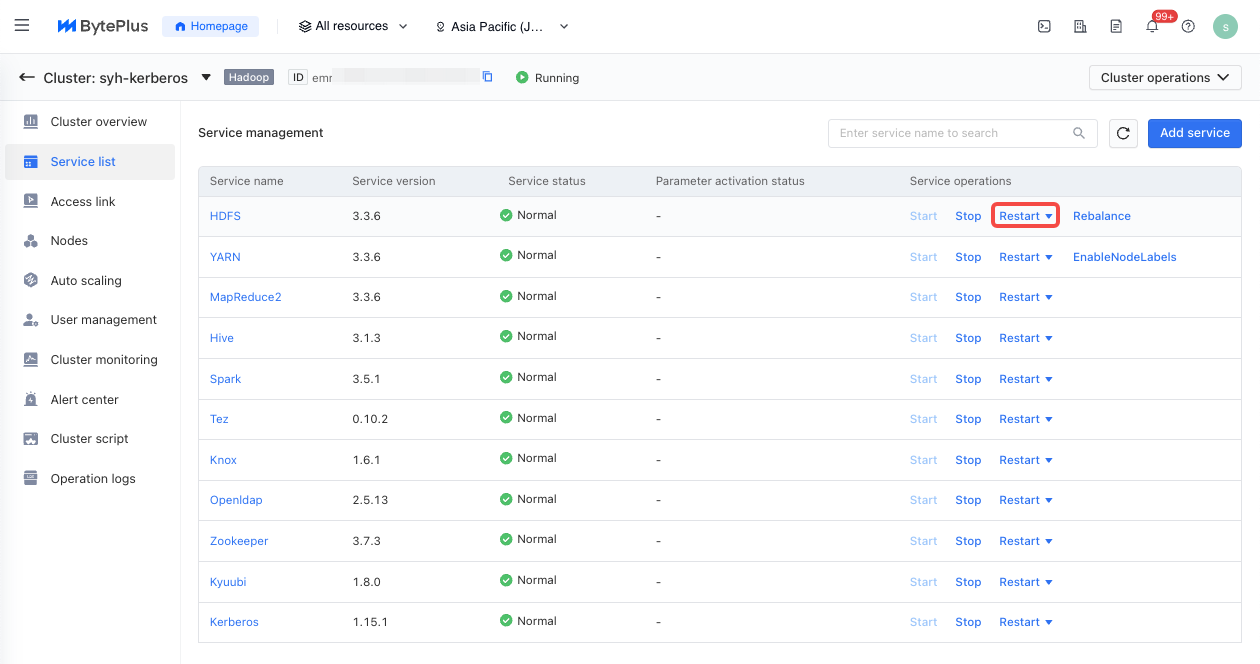Copy the cluster ID

point(488,77)
